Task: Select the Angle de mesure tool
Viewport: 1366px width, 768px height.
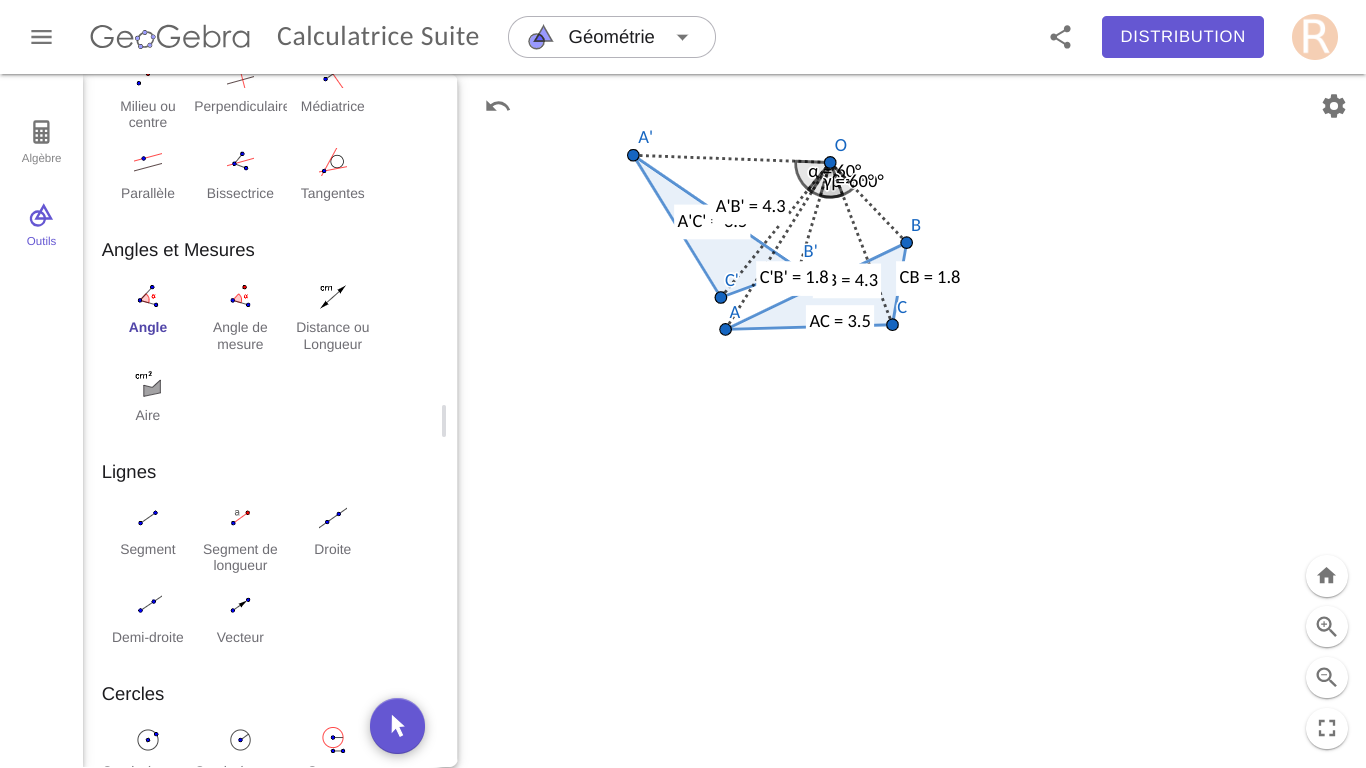Action: click(x=240, y=316)
